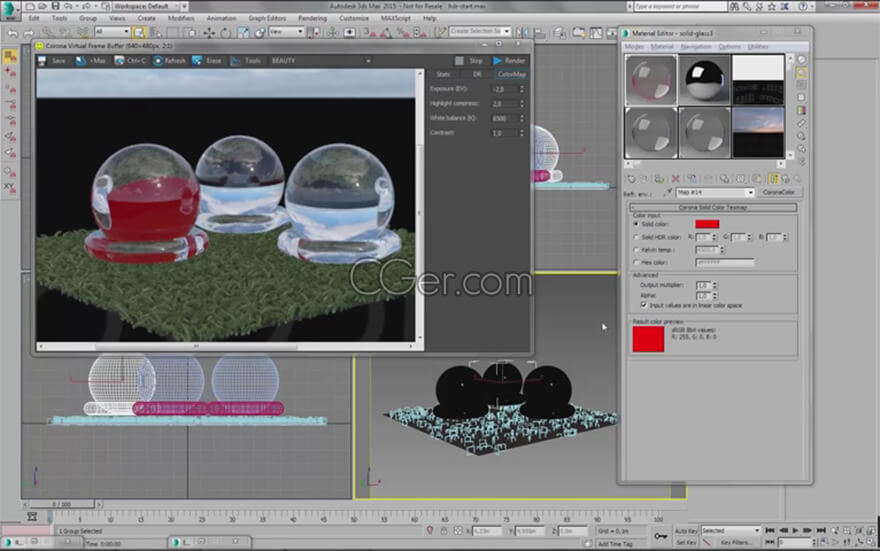Click the color check icon in Material Editor

pos(801,110)
